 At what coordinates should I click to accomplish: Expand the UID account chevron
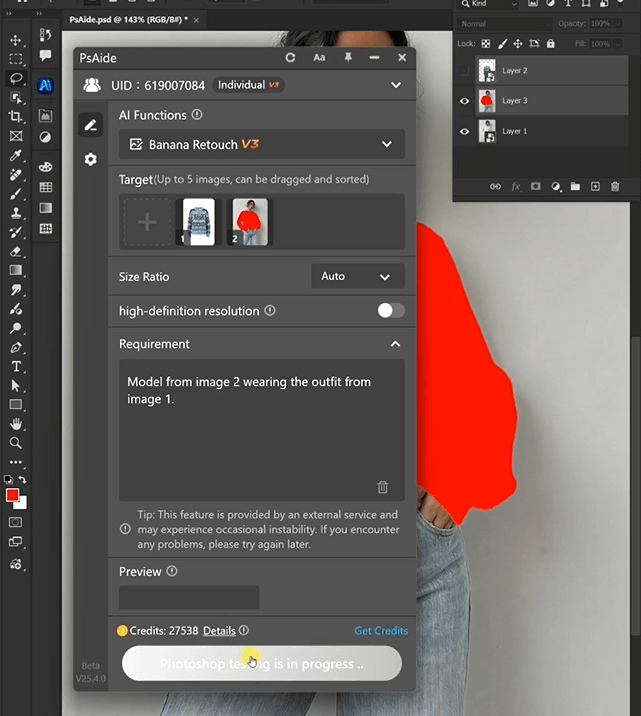coord(396,85)
